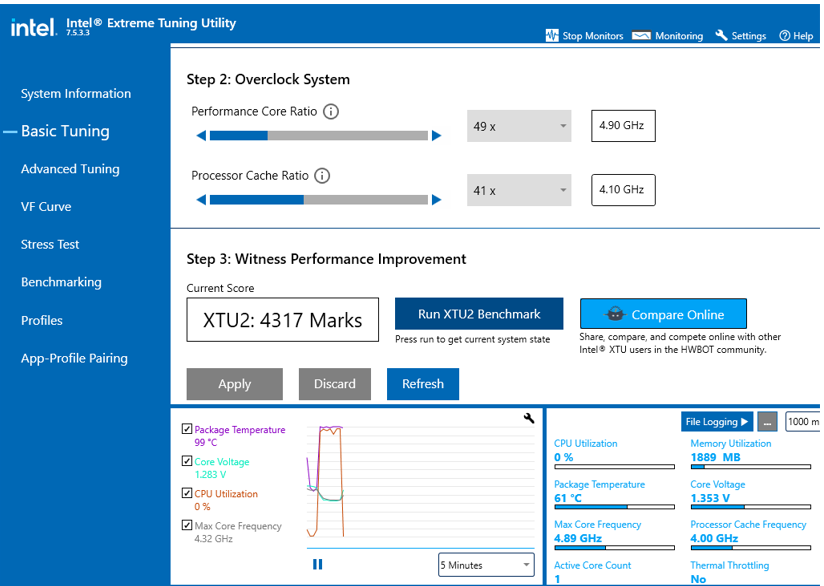Click the Current Score label
Screen dimensions: 824x586
click(x=220, y=288)
